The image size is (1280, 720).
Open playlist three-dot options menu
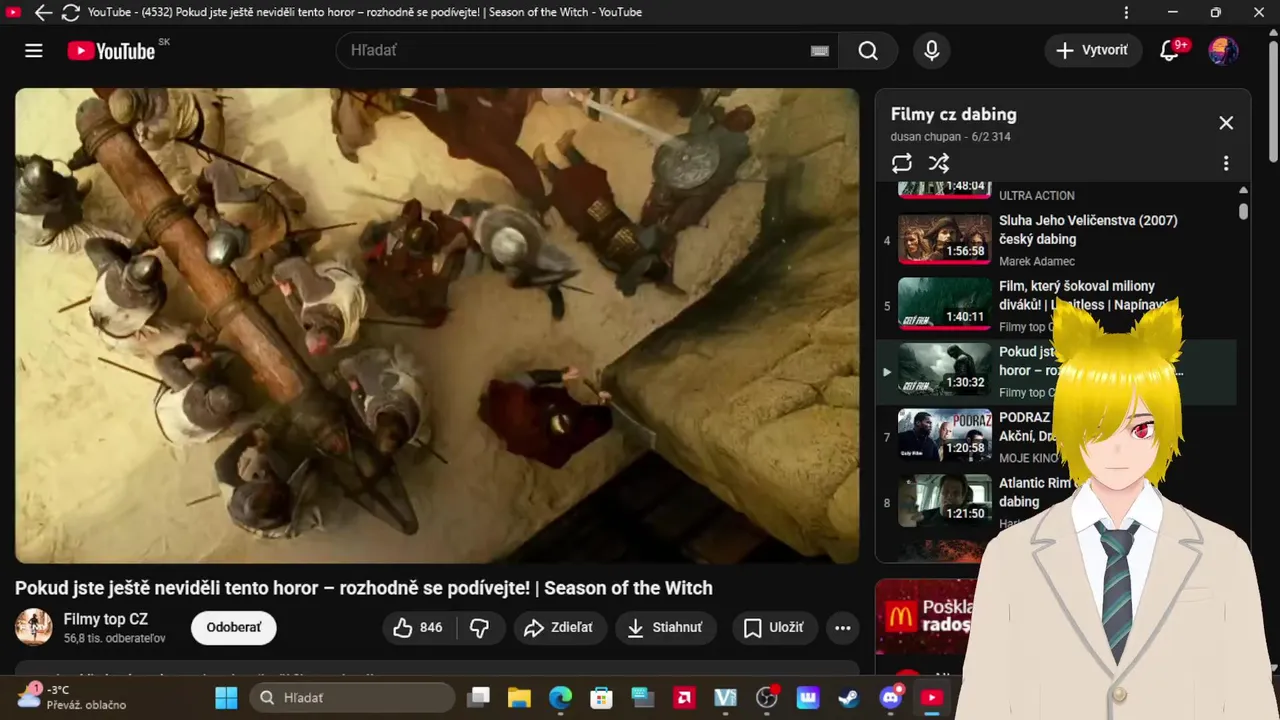pos(1226,163)
